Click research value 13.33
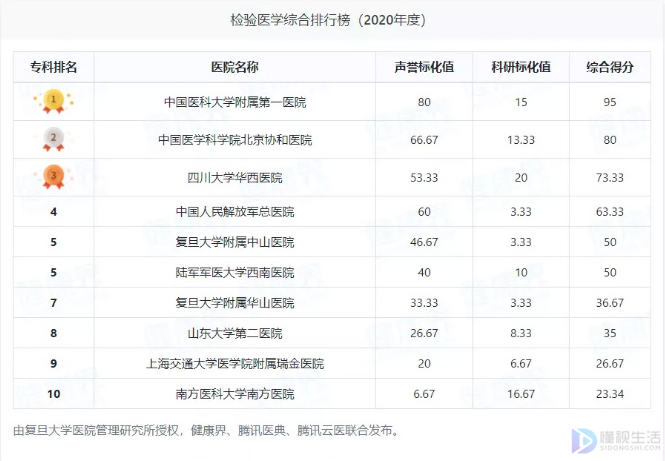The height and width of the screenshot is (461, 665). pyautogui.click(x=521, y=140)
